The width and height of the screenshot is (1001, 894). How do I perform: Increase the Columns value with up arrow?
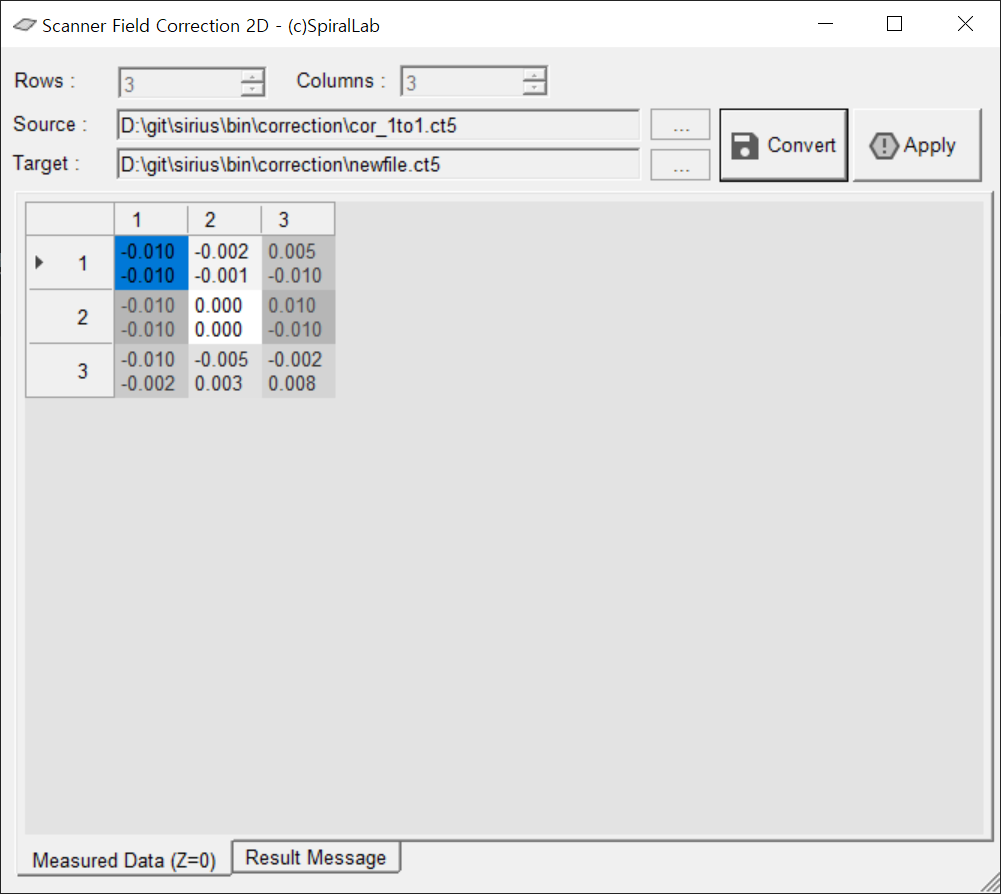coord(534,74)
